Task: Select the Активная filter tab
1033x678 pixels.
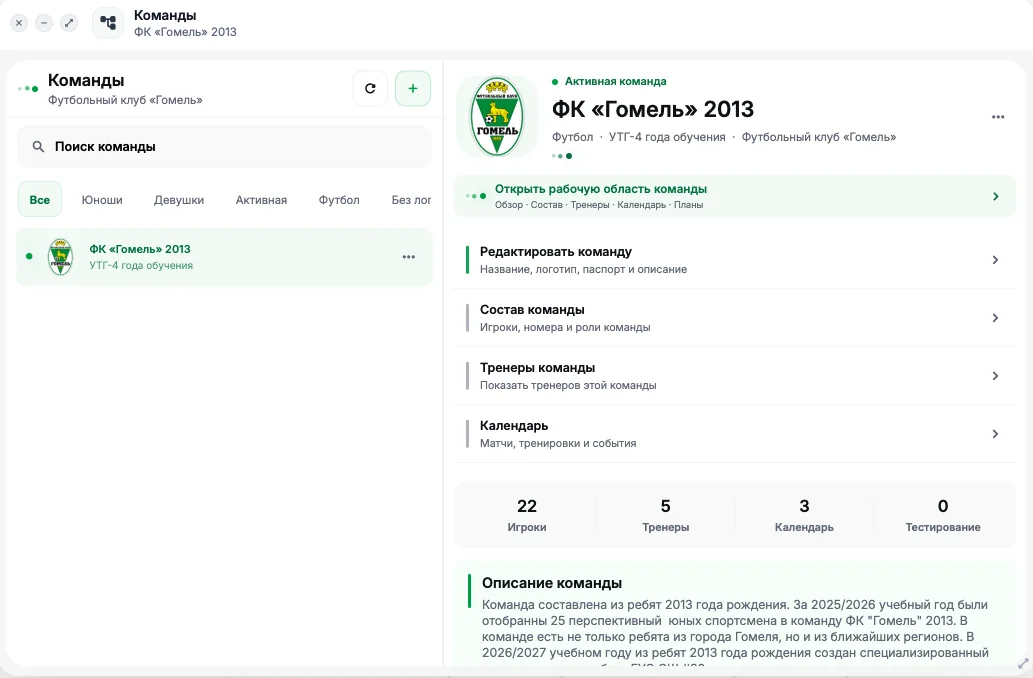Action: coord(262,200)
